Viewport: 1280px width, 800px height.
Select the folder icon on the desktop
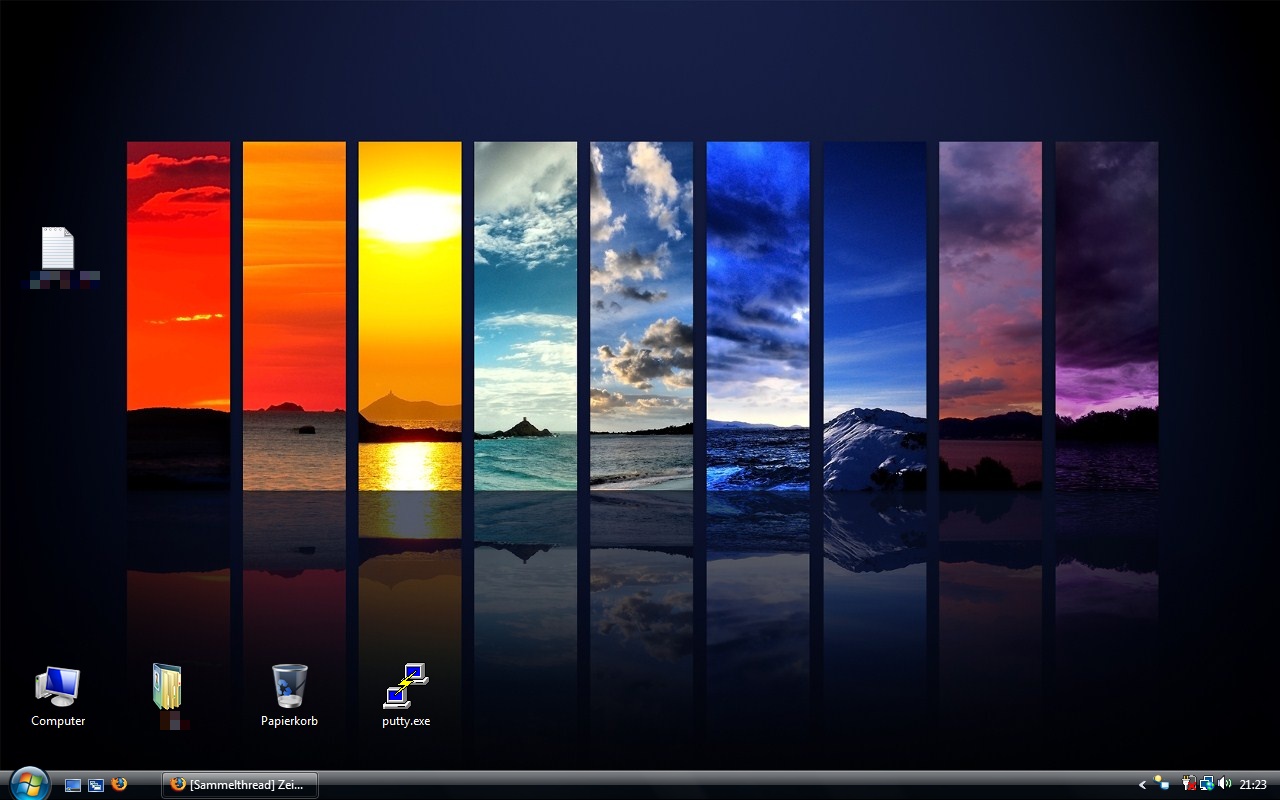[167, 686]
